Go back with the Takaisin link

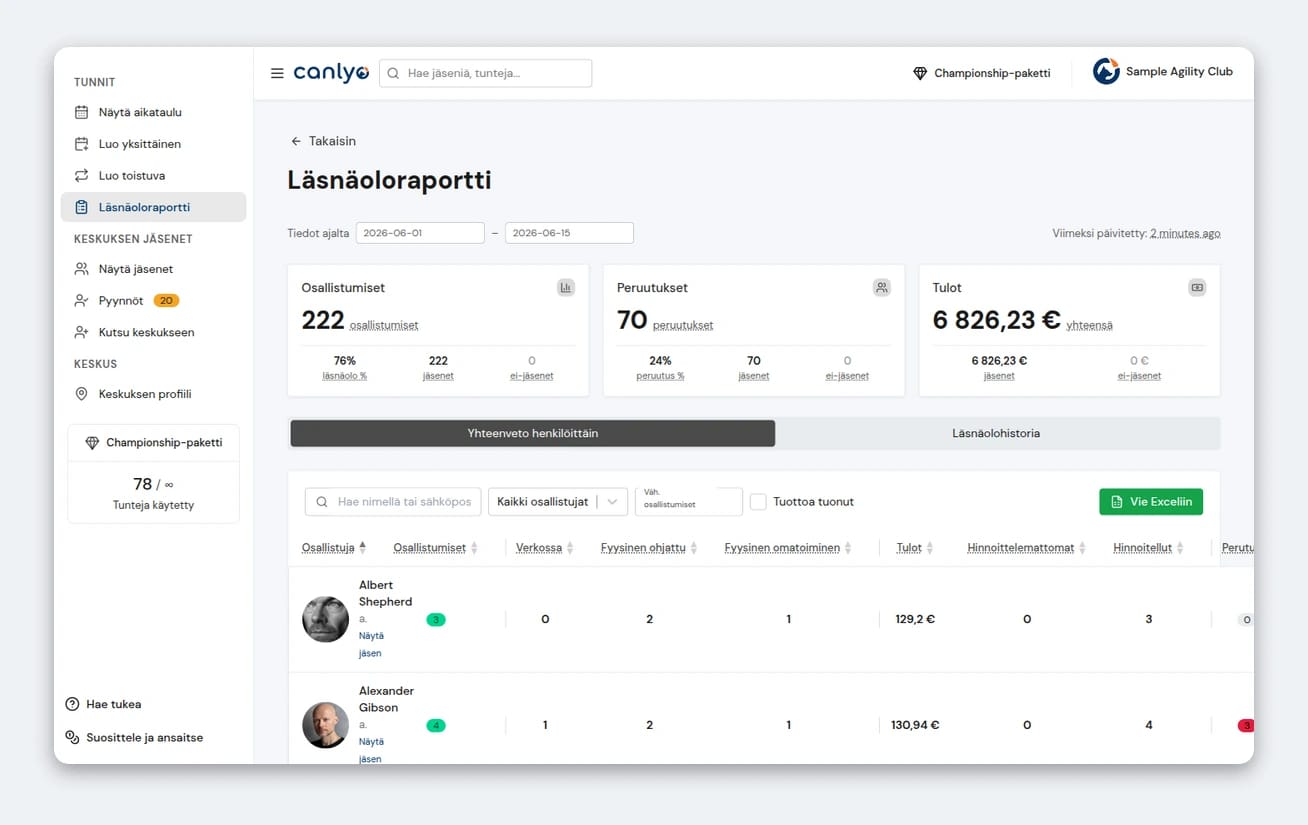(x=323, y=141)
